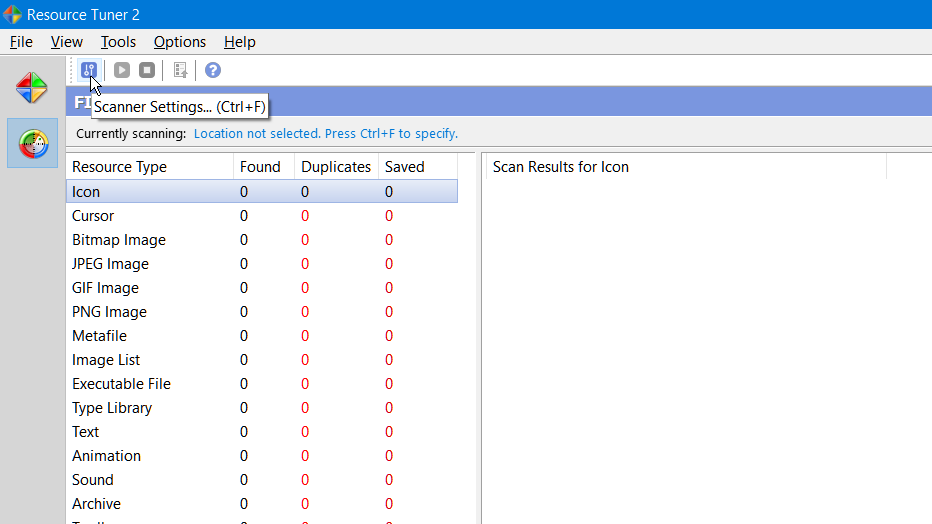Open the Help menu

[x=240, y=42]
